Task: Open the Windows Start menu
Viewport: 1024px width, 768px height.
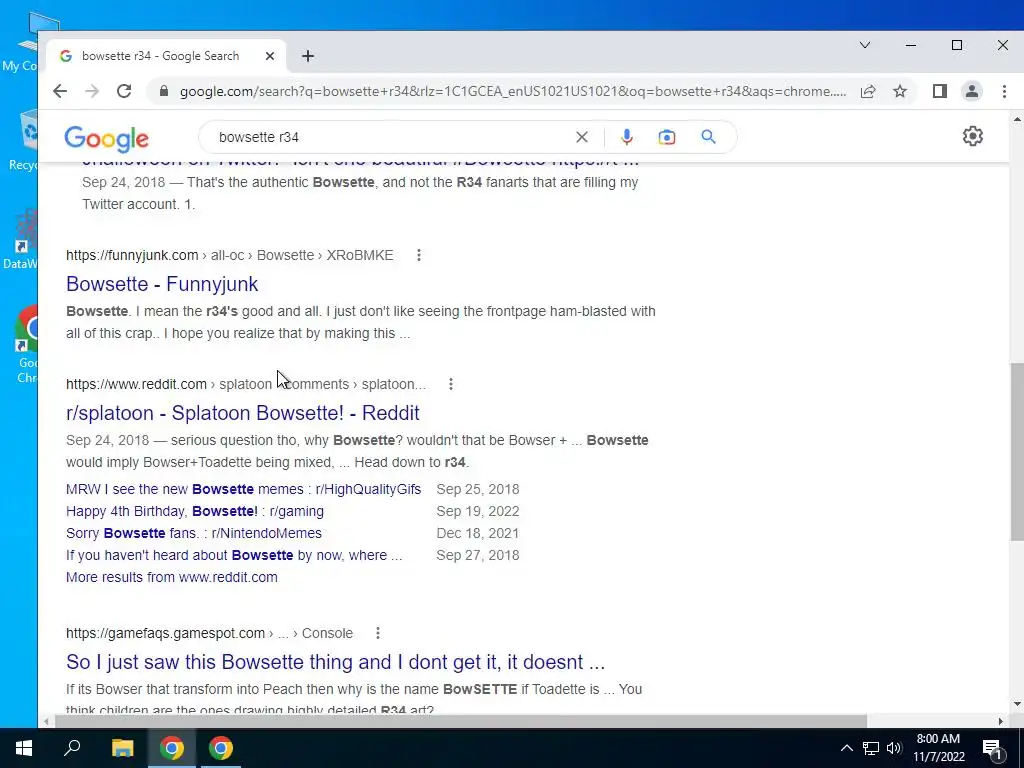Action: tap(24, 748)
